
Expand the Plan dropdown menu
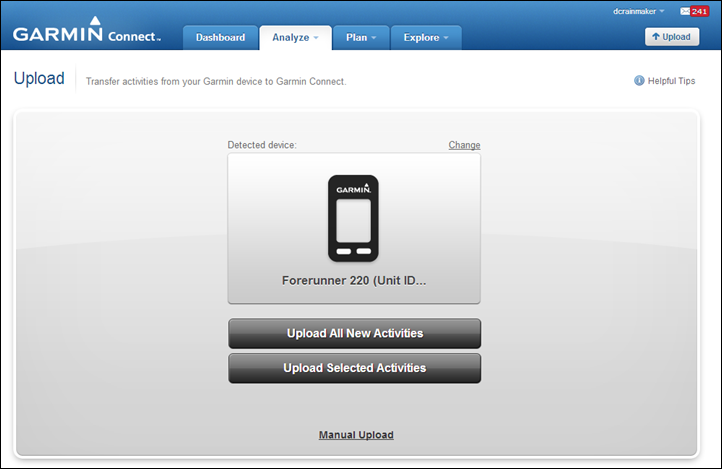pyautogui.click(x=360, y=38)
